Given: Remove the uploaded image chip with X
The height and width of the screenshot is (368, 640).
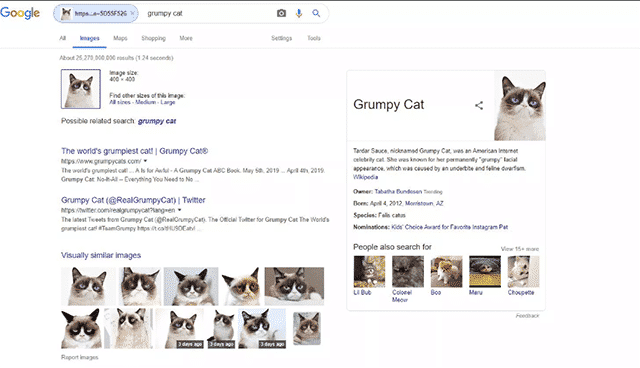Looking at the screenshot, I should (x=132, y=13).
